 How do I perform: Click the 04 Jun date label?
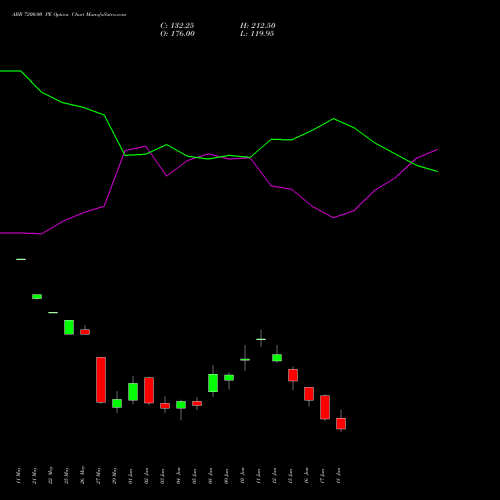point(179,476)
